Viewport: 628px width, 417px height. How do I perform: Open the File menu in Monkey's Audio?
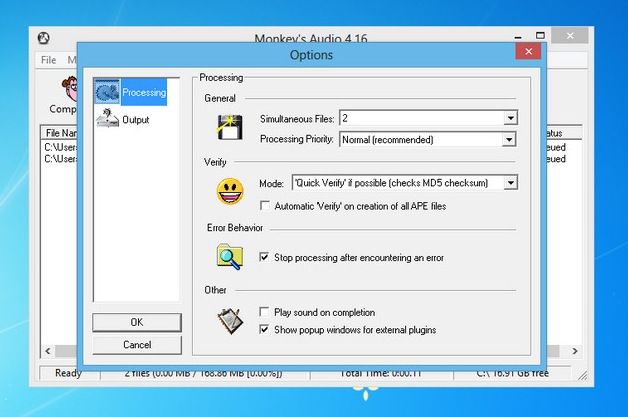tap(48, 60)
